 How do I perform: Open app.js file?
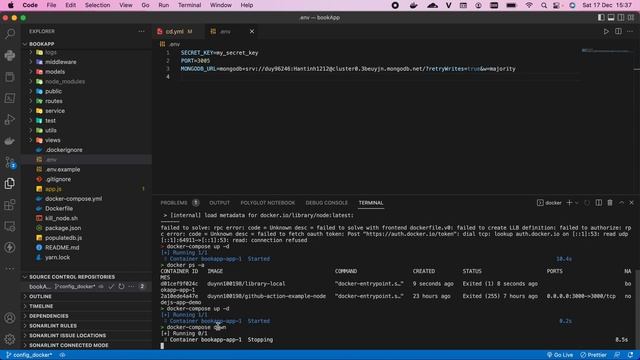pyautogui.click(x=53, y=189)
